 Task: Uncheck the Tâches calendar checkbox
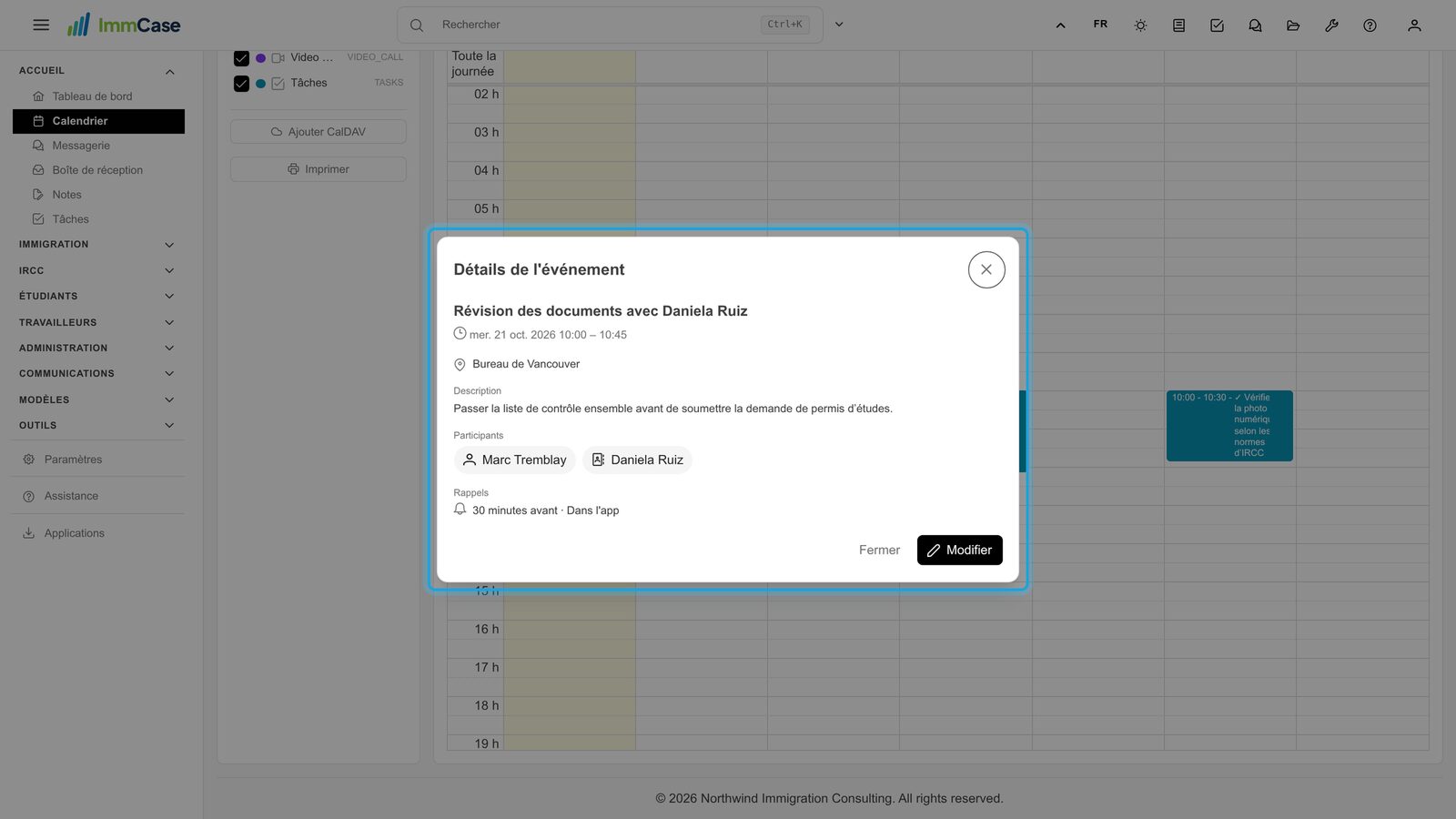(x=241, y=84)
